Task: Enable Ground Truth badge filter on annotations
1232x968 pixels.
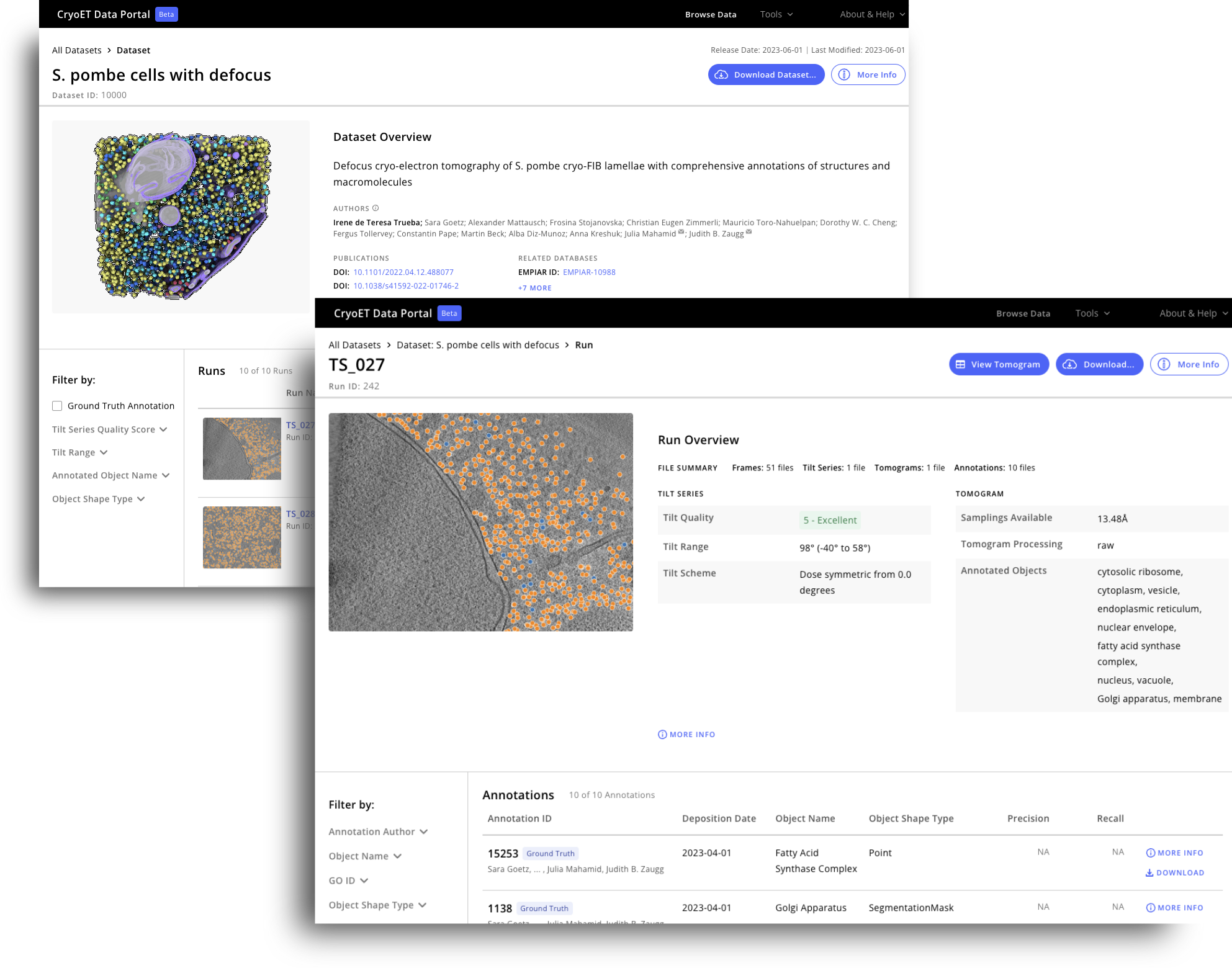Action: (57, 405)
